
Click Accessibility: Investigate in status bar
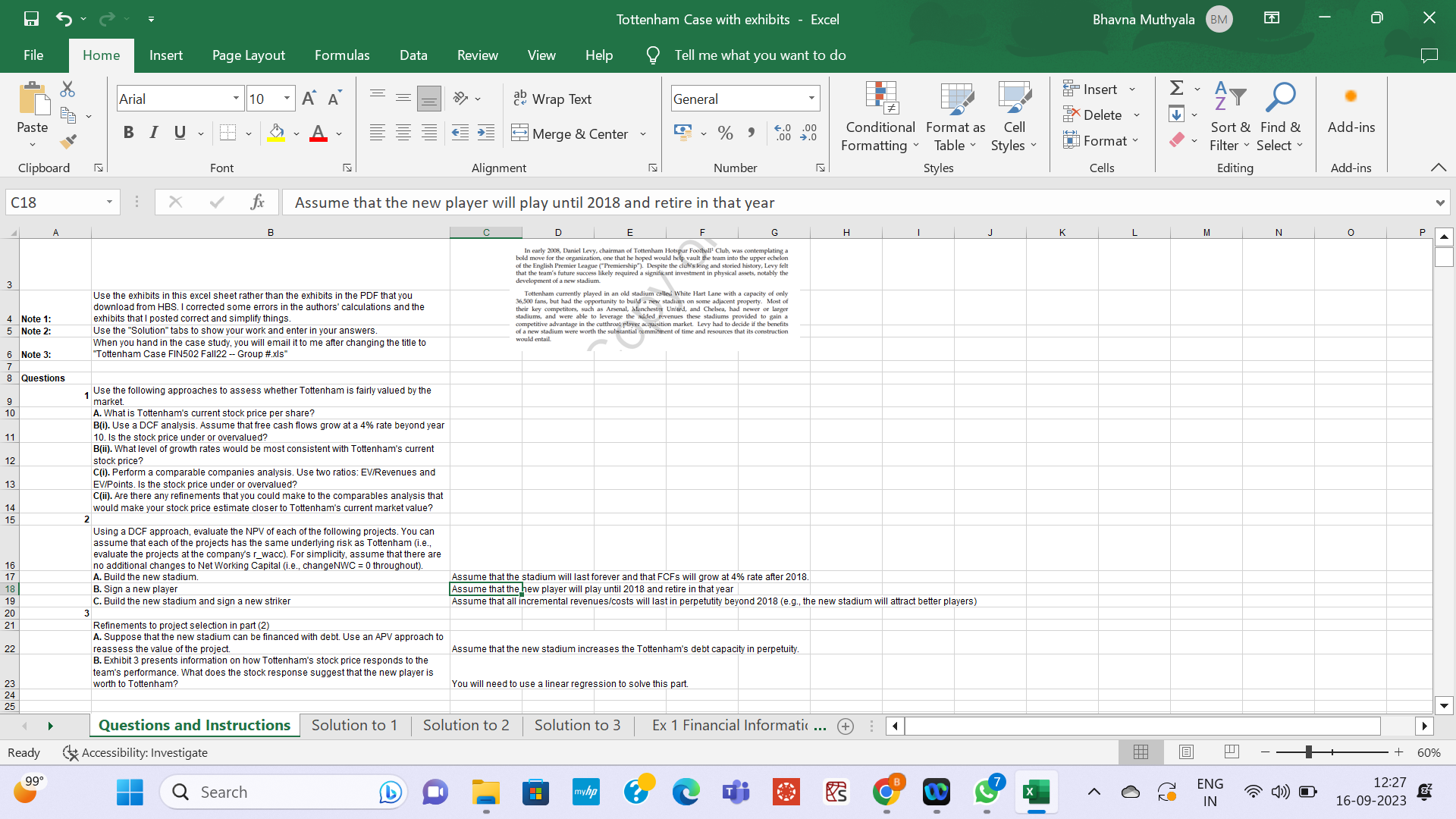click(x=135, y=753)
